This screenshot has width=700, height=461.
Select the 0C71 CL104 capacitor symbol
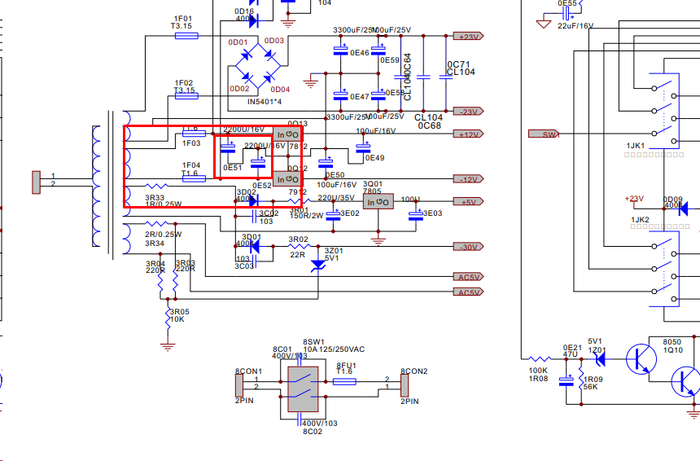click(446, 77)
